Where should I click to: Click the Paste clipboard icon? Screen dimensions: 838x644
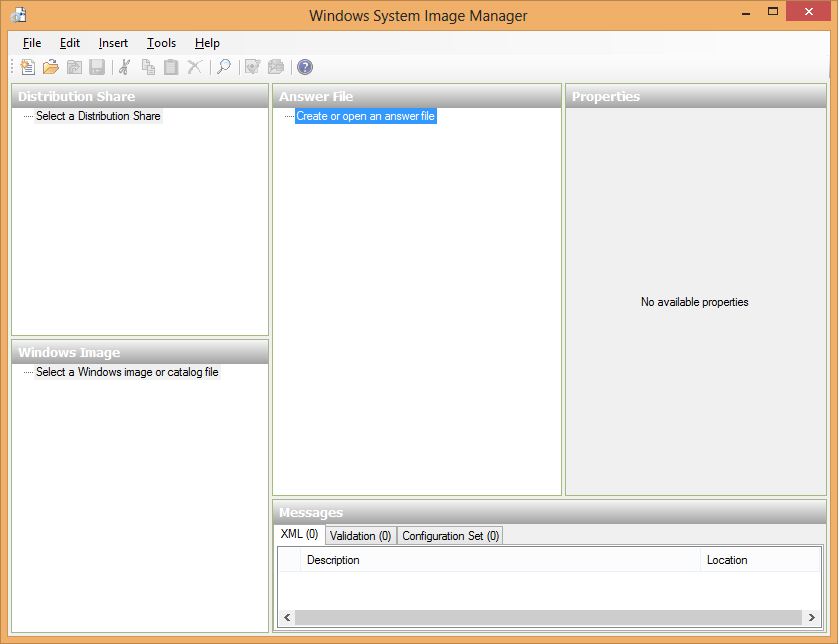[171, 67]
